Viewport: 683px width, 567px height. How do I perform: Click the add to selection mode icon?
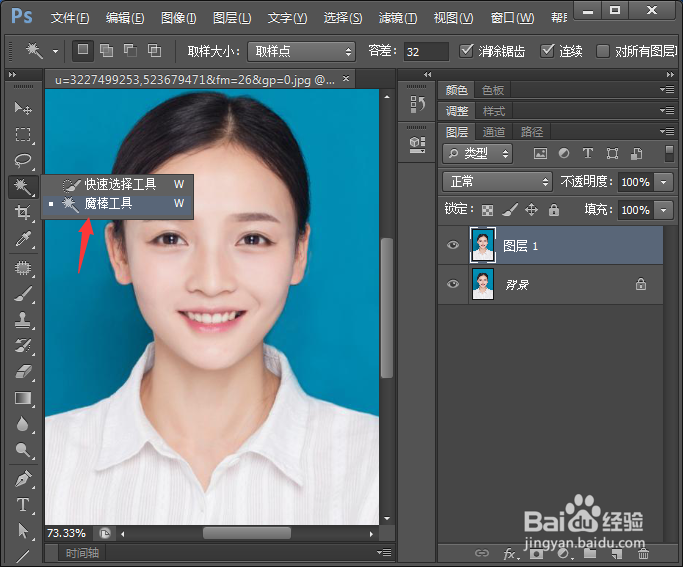tap(107, 51)
